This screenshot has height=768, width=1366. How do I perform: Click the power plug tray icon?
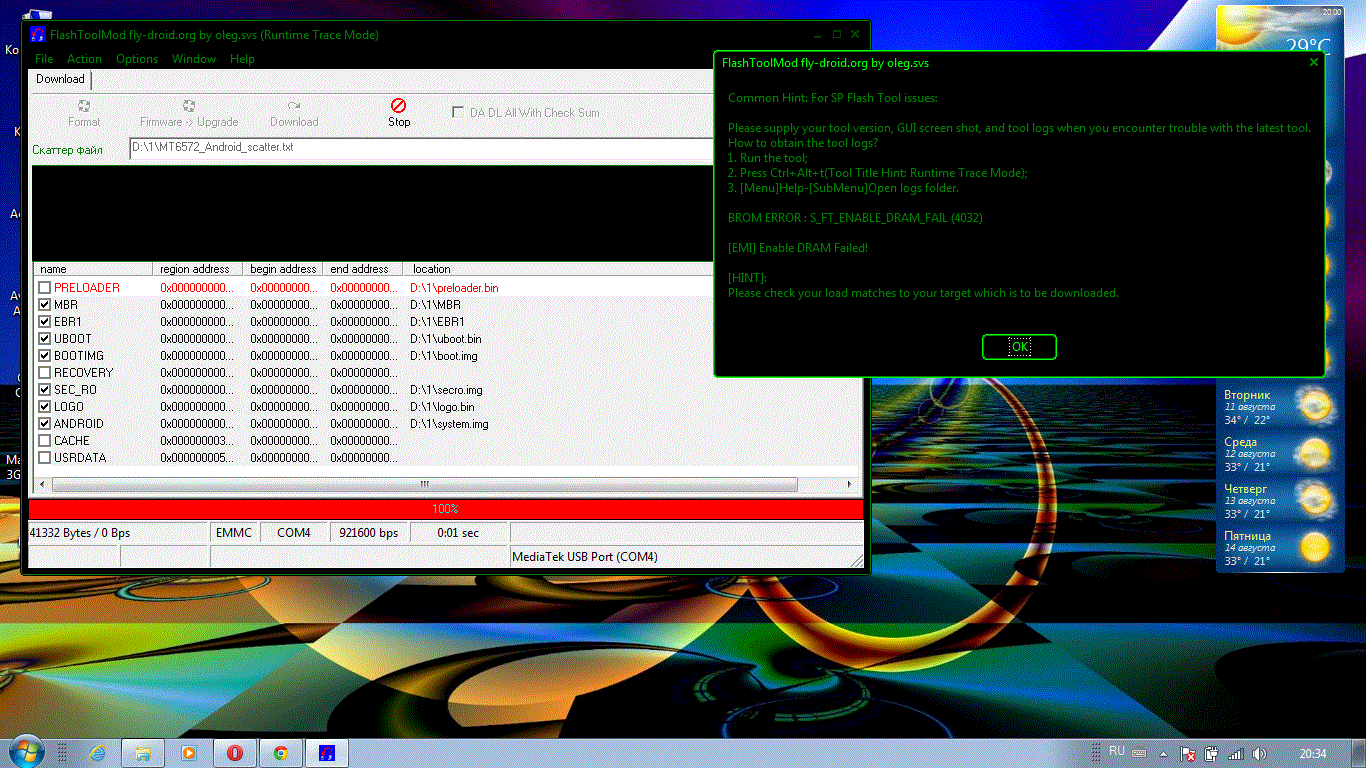pos(1212,753)
